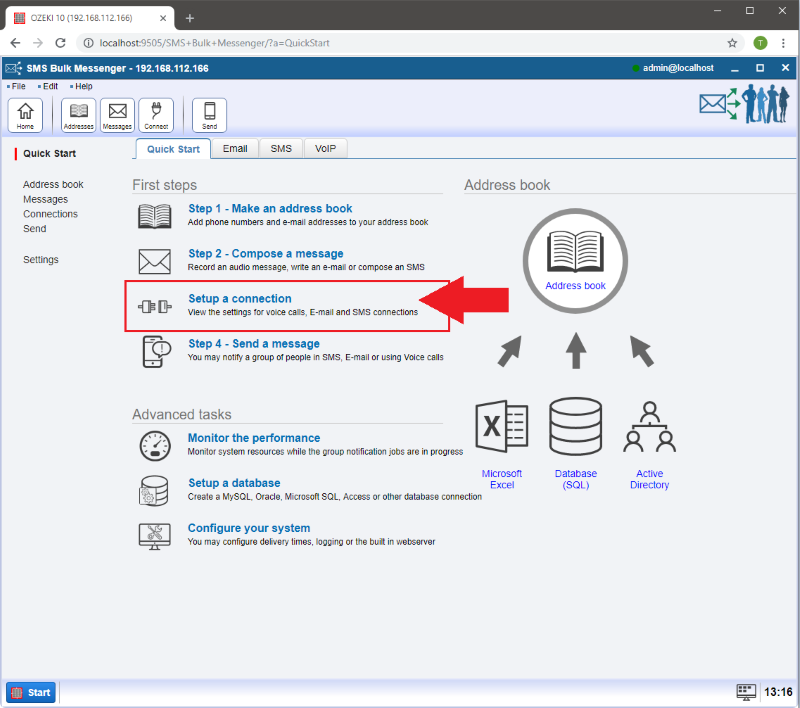800x708 pixels.
Task: Open the Addresses toolbar icon
Action: click(78, 115)
